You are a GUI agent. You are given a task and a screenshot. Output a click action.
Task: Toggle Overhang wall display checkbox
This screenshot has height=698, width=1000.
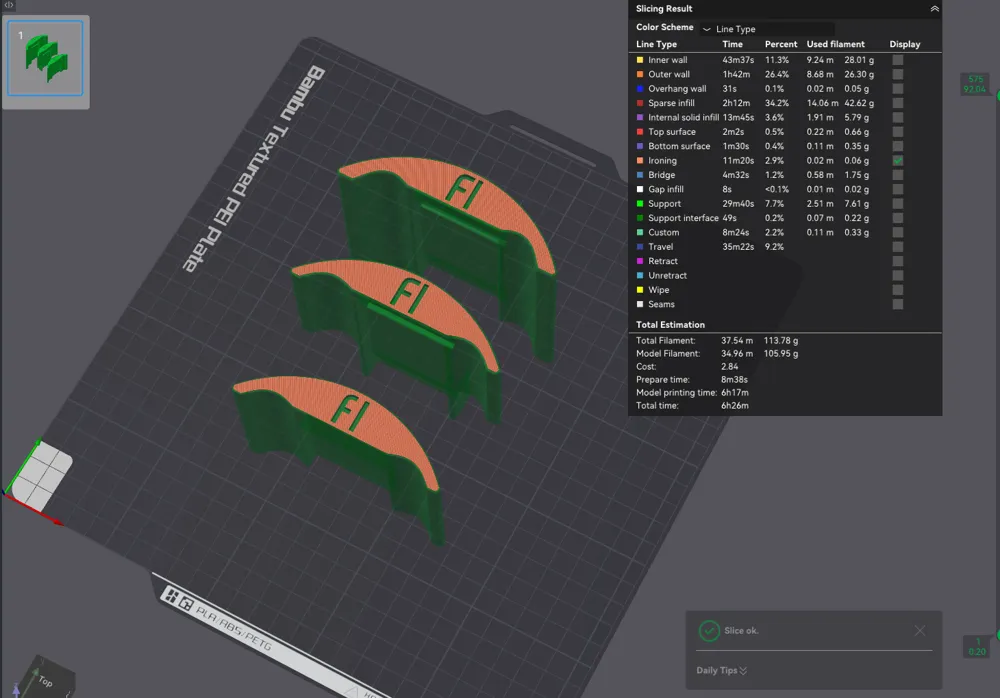pyautogui.click(x=898, y=89)
